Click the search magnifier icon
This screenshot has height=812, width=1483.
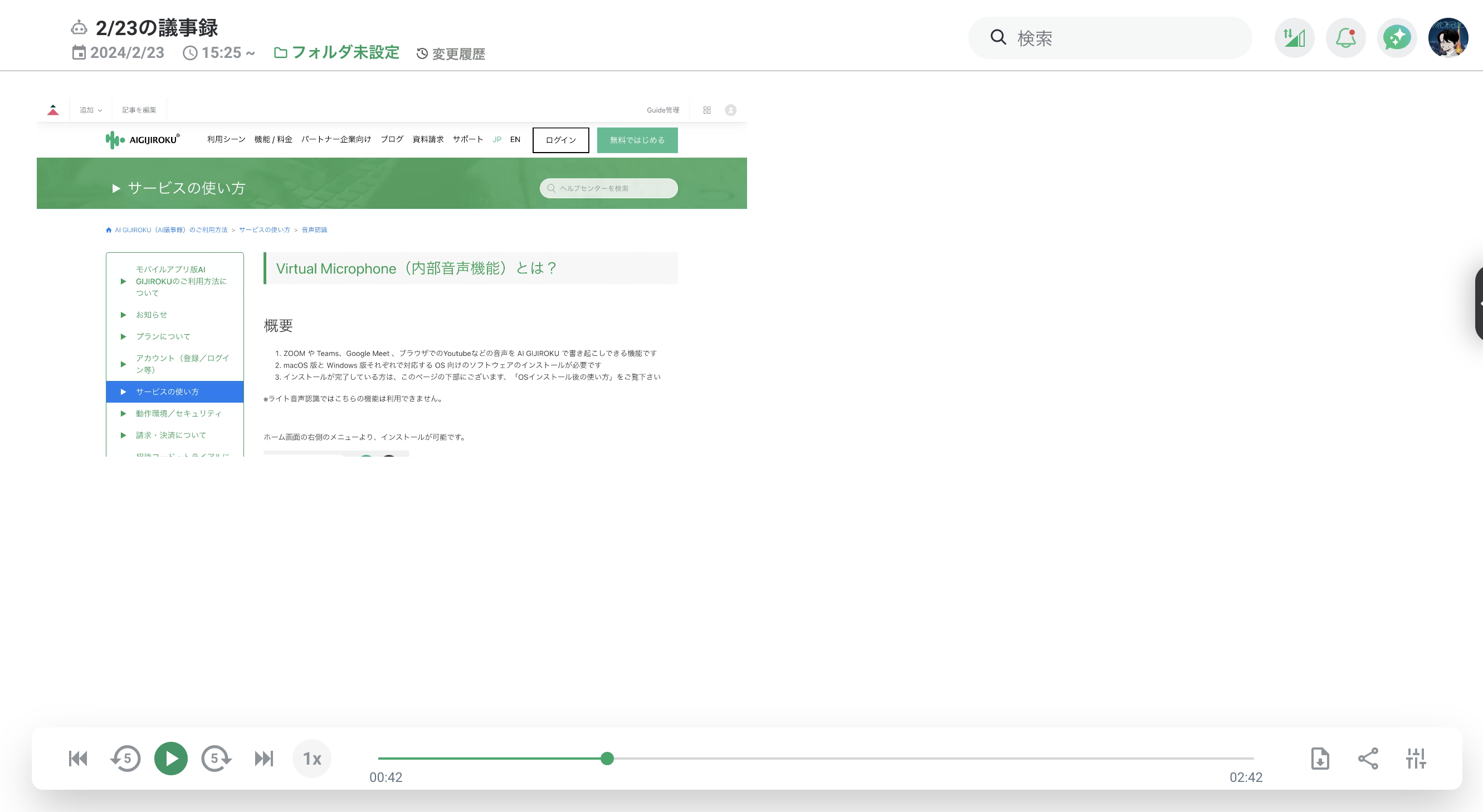998,37
